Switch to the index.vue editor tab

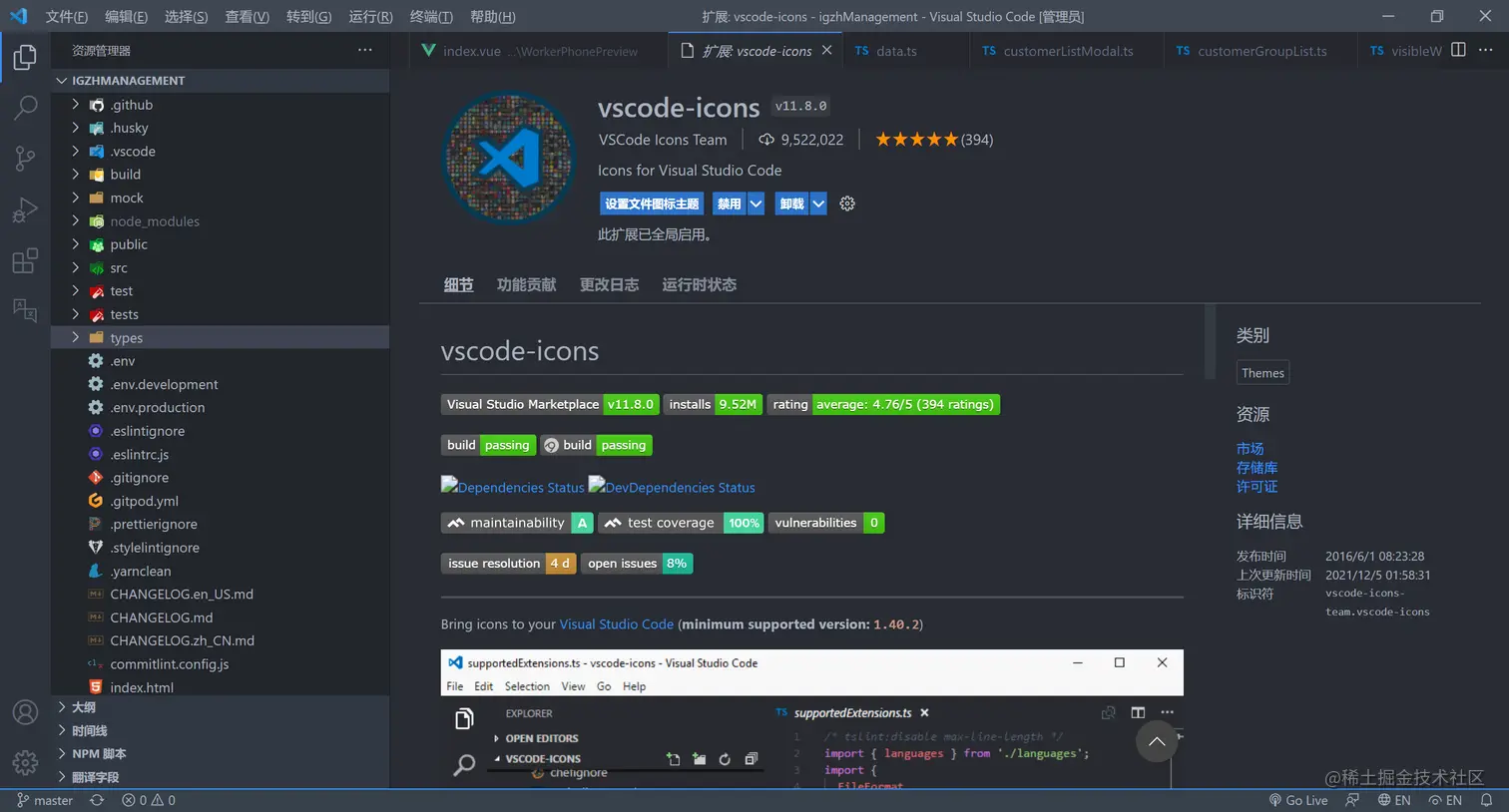pyautogui.click(x=539, y=51)
